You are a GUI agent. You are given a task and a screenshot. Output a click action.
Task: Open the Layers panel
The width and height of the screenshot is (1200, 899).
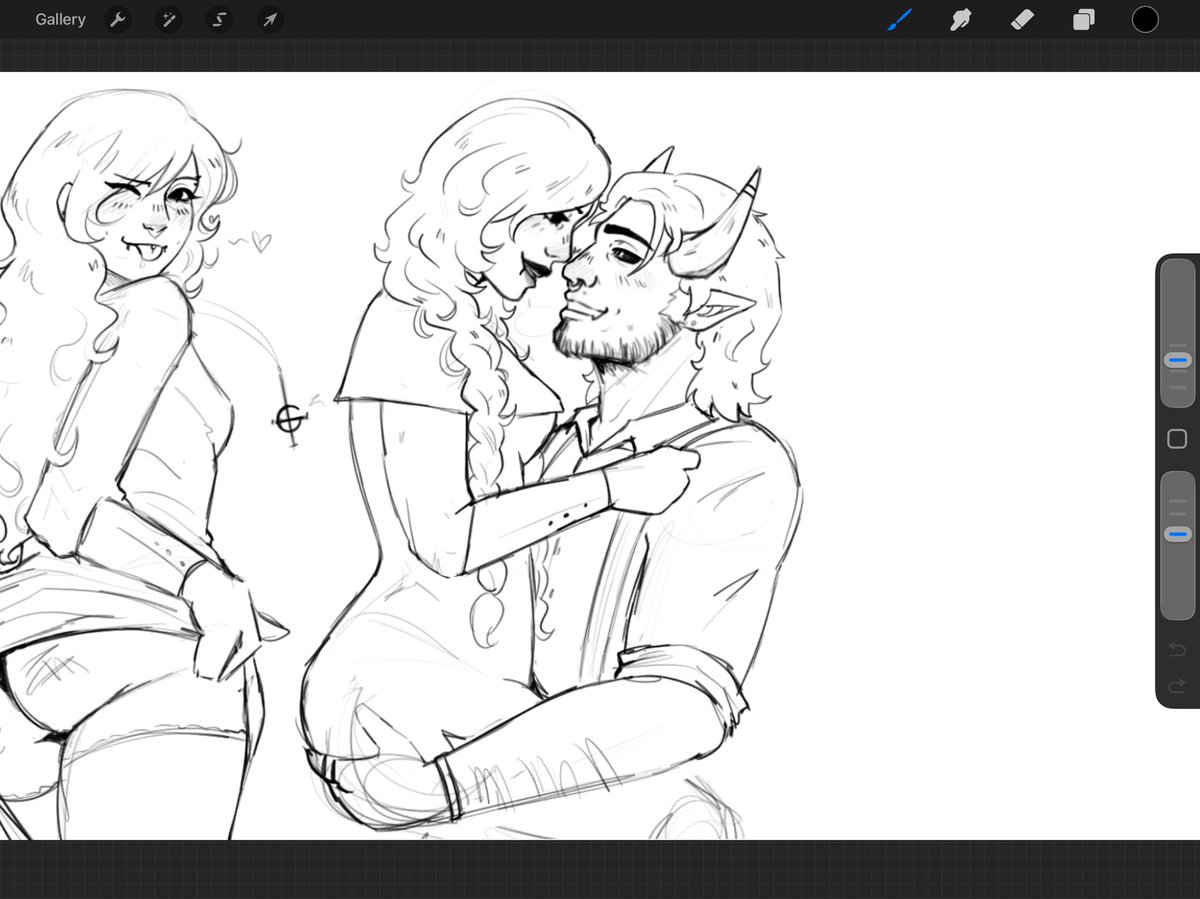pos(1084,19)
